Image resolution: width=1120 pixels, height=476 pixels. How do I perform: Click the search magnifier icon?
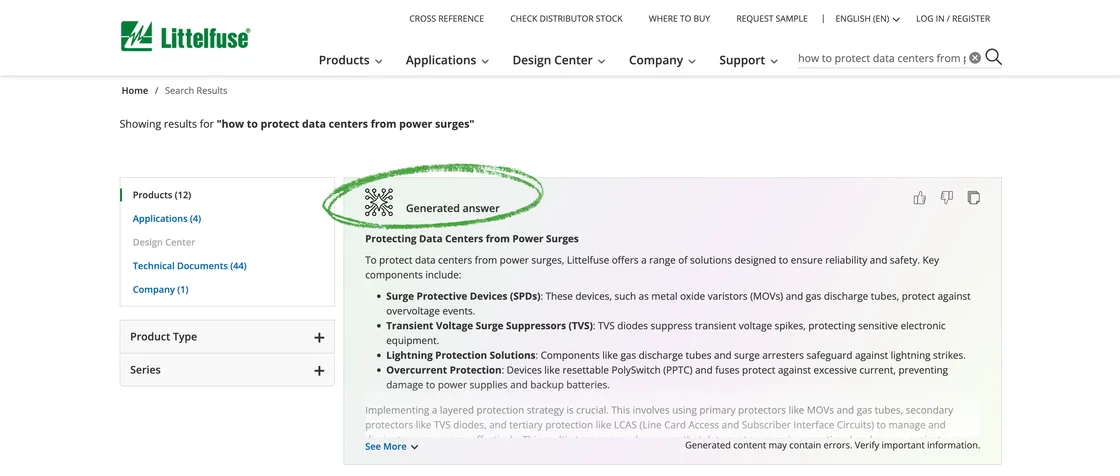tap(994, 58)
